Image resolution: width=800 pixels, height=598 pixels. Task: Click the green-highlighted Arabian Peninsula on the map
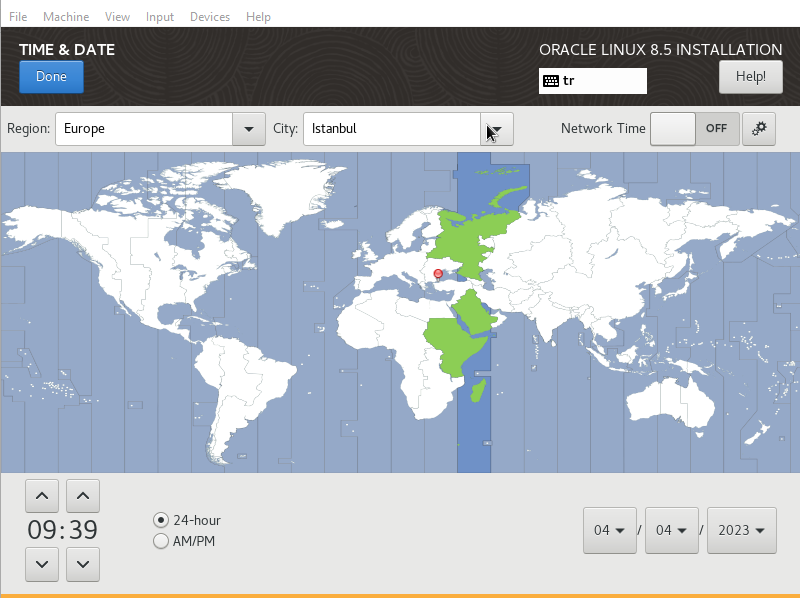coord(474,312)
